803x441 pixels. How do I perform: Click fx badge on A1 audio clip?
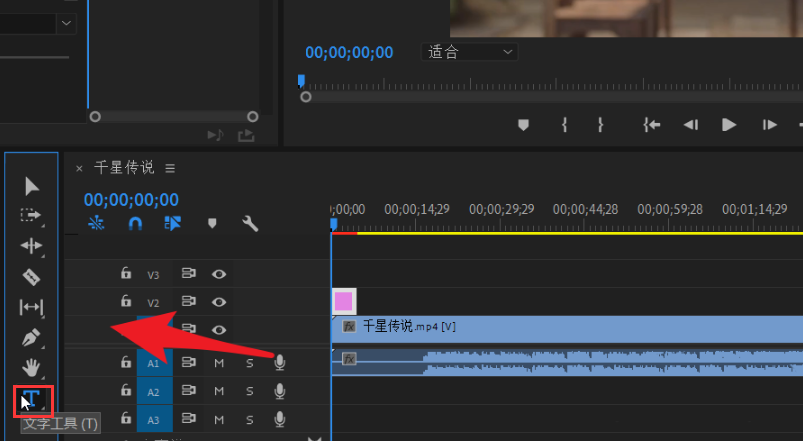tap(349, 359)
